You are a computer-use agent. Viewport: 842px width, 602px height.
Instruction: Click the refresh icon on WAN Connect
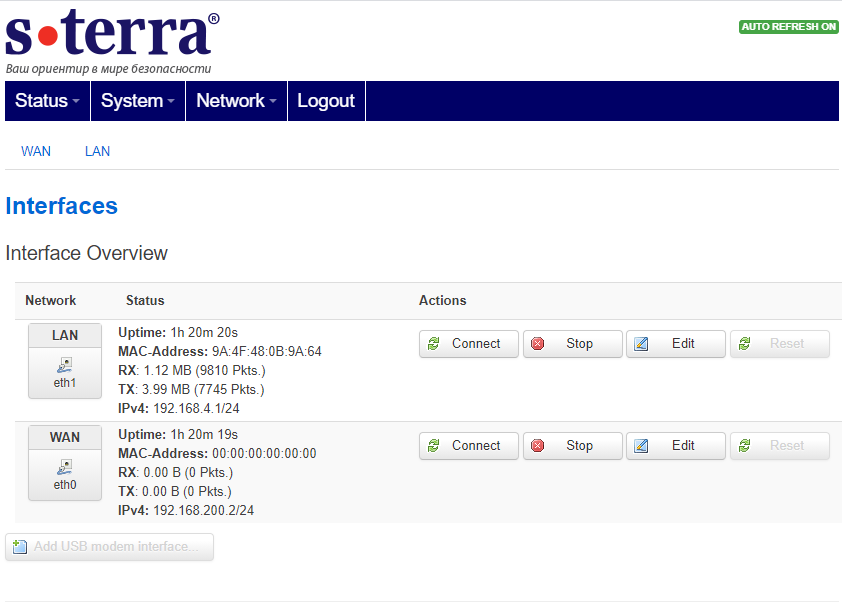coord(433,446)
